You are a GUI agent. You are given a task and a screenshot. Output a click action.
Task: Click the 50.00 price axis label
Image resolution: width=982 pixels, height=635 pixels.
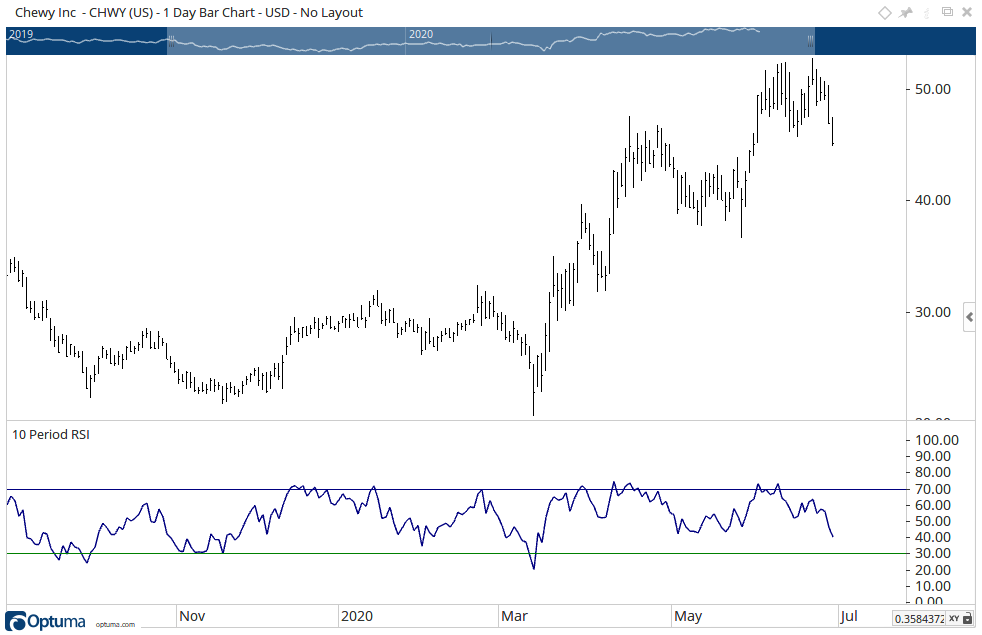tap(933, 89)
